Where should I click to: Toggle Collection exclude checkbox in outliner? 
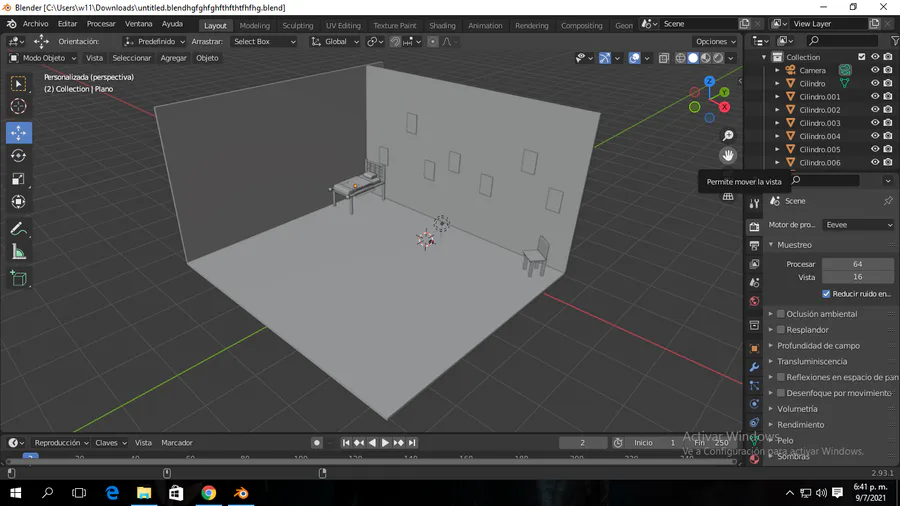tap(862, 57)
